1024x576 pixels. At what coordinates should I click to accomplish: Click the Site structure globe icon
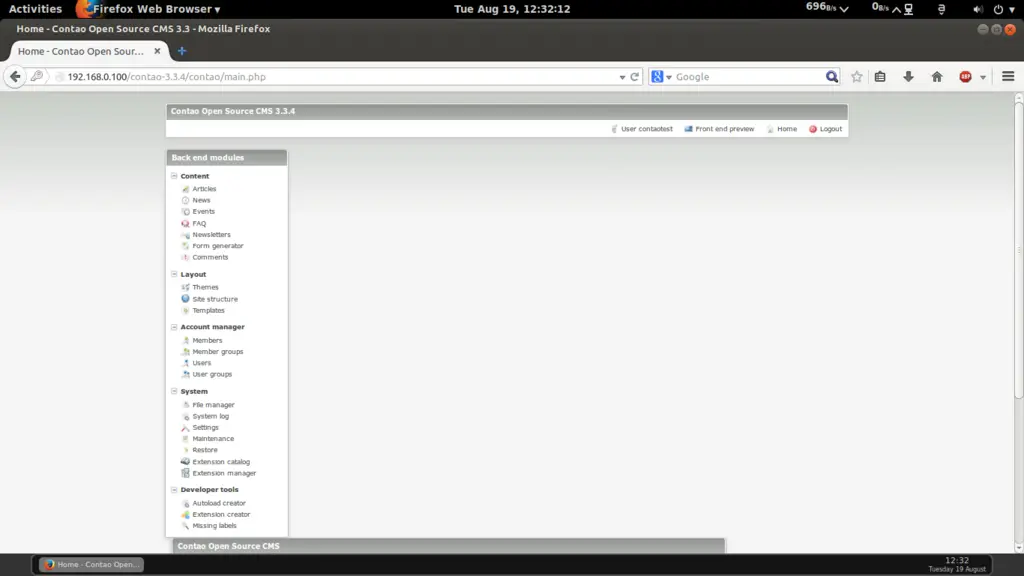[185, 299]
